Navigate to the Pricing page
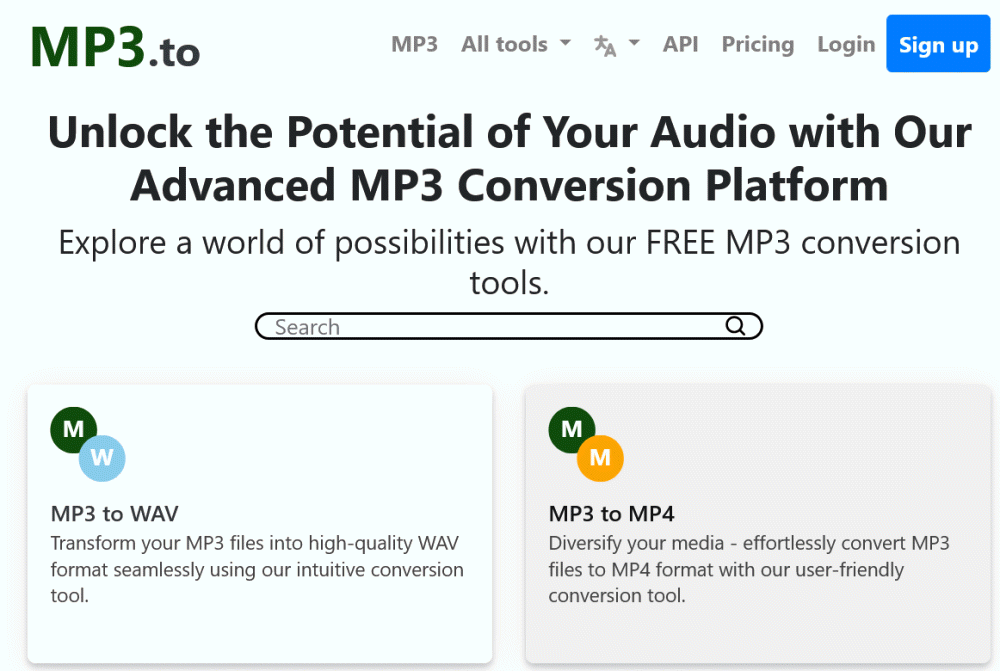This screenshot has height=671, width=1000. [757, 45]
